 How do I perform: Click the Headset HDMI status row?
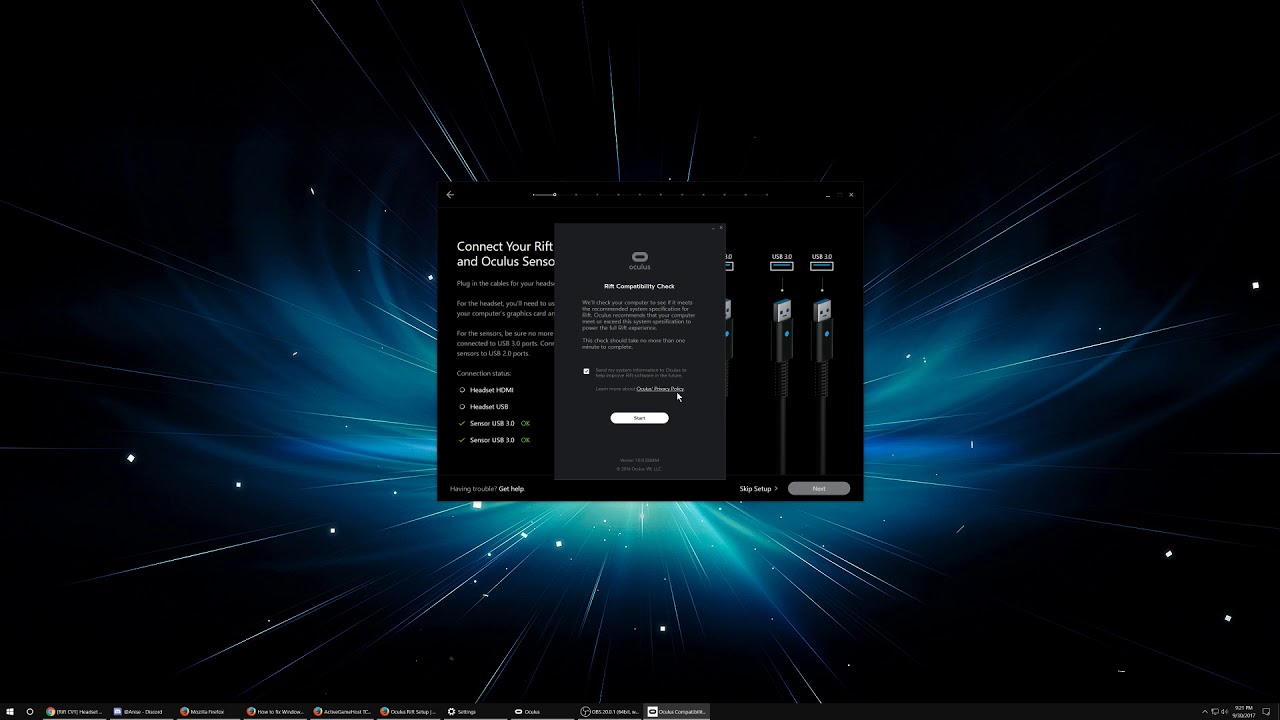click(487, 390)
